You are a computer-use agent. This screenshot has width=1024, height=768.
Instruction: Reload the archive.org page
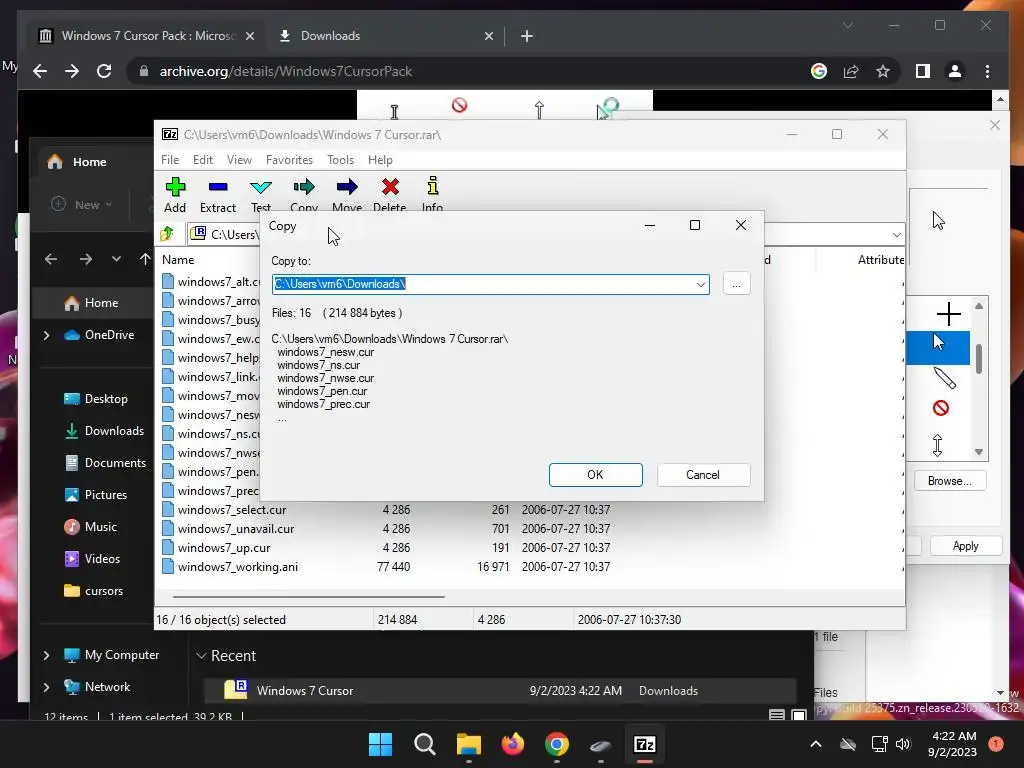tap(104, 71)
